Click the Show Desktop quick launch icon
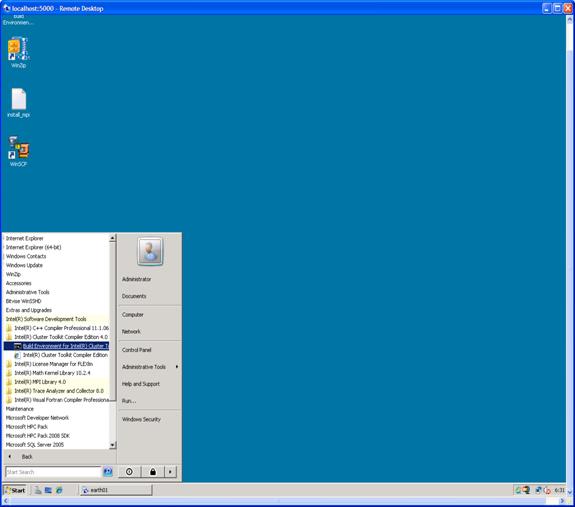575x507 pixels. coord(48,490)
